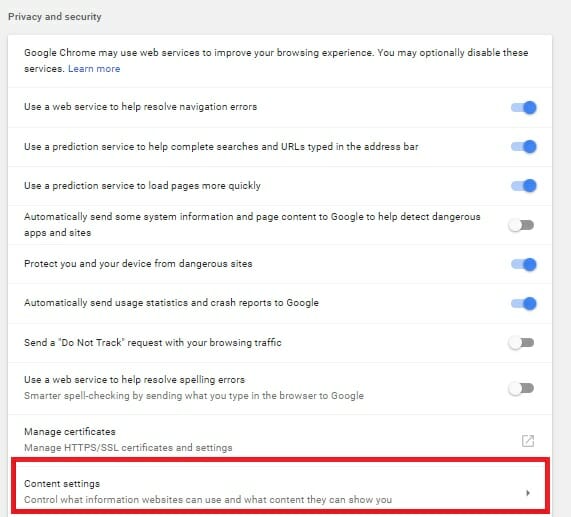The height and width of the screenshot is (517, 571).
Task: Click 'Send a Do Not Track request' label
Action: click(x=153, y=343)
